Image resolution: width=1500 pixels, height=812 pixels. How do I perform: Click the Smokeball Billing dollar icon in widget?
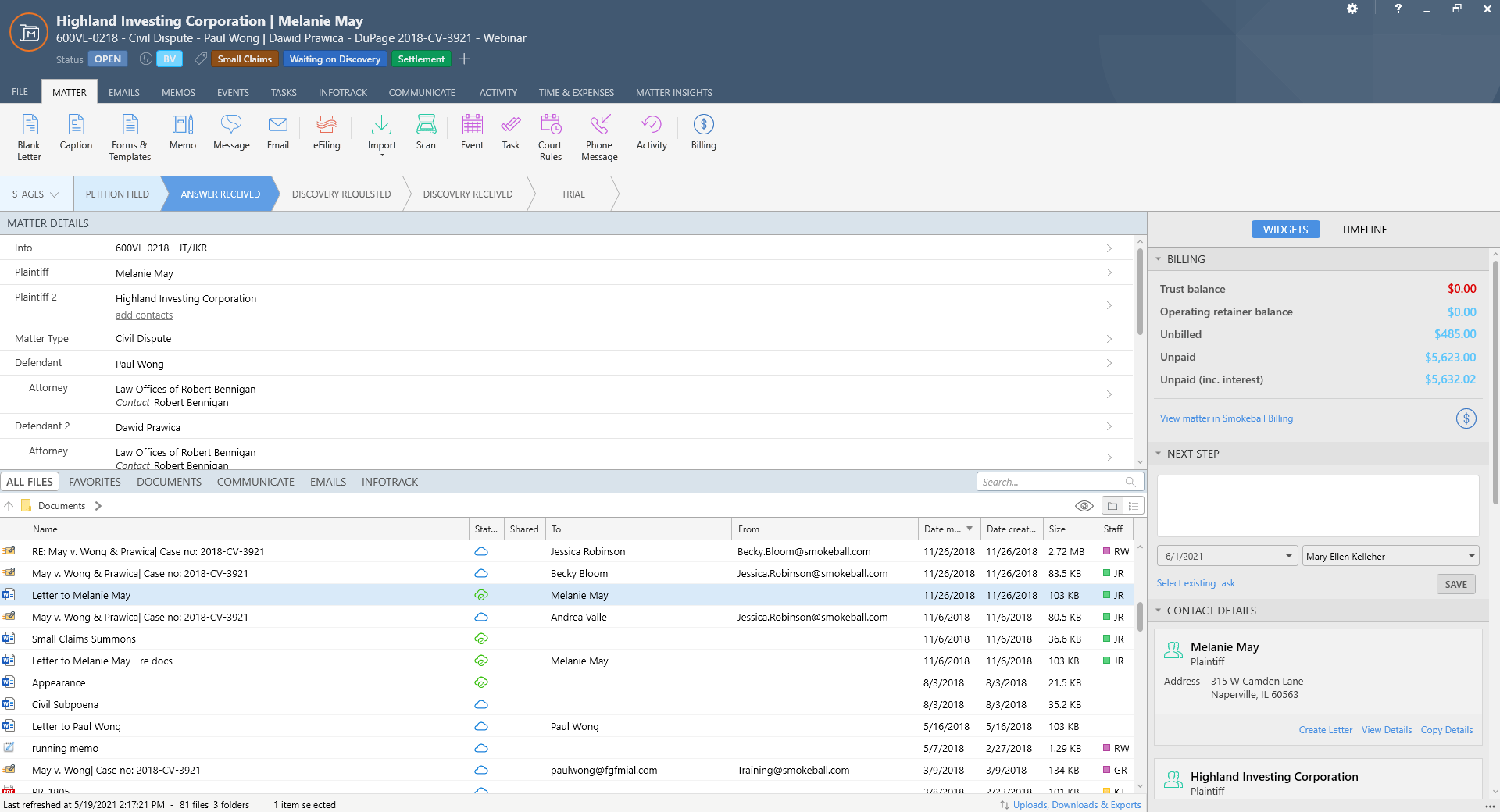pos(1466,418)
